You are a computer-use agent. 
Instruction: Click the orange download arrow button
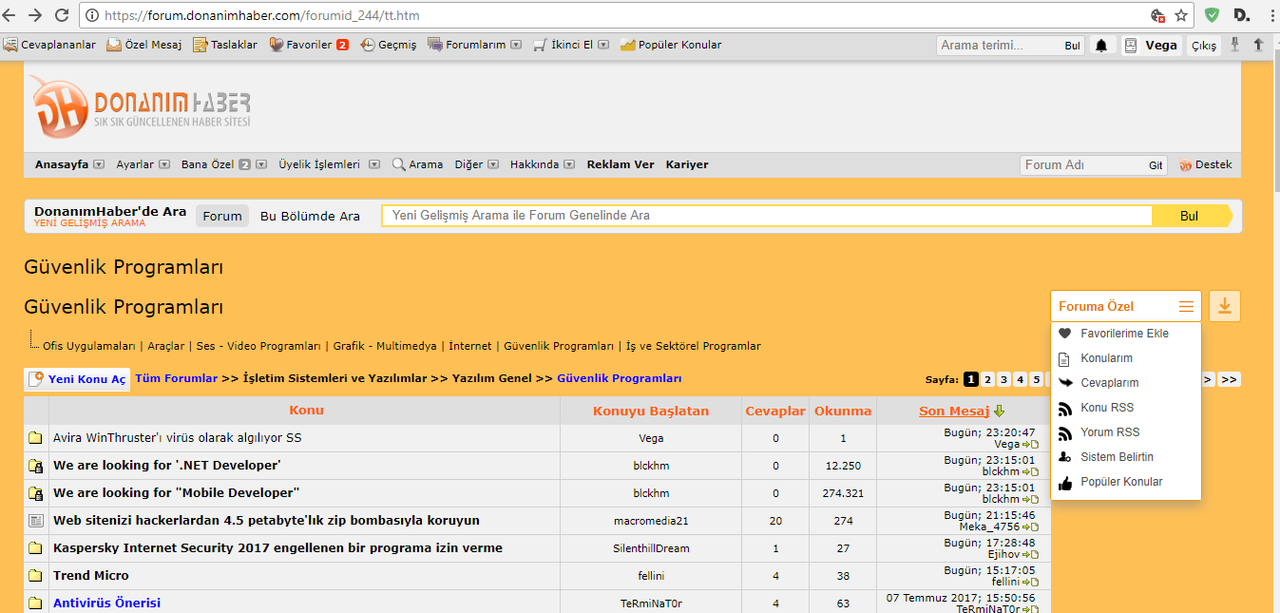click(1225, 306)
